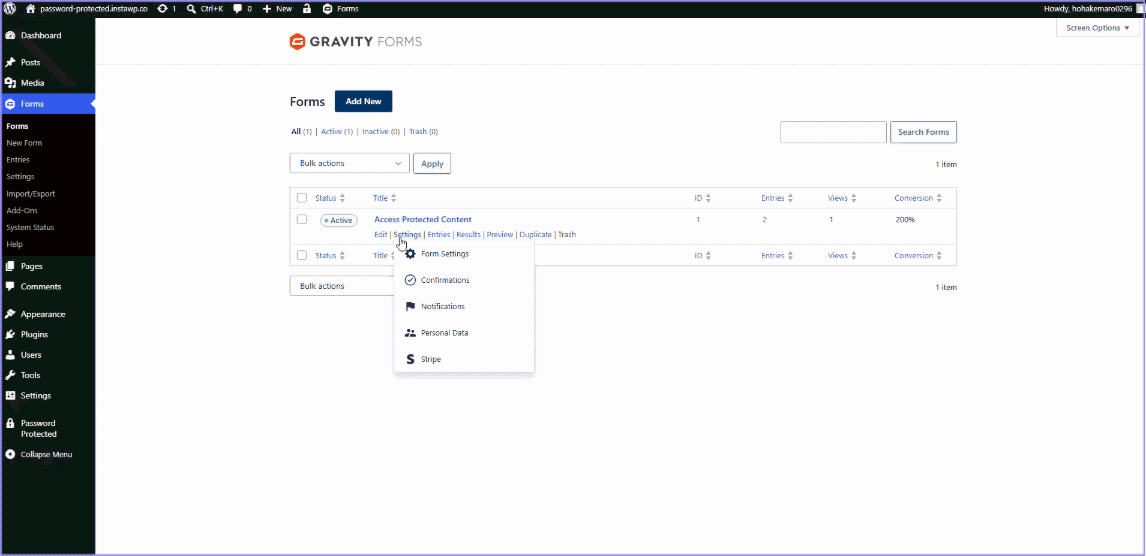Click the Settings sliders icon in sidebar
This screenshot has width=1146, height=556.
pos(10,396)
